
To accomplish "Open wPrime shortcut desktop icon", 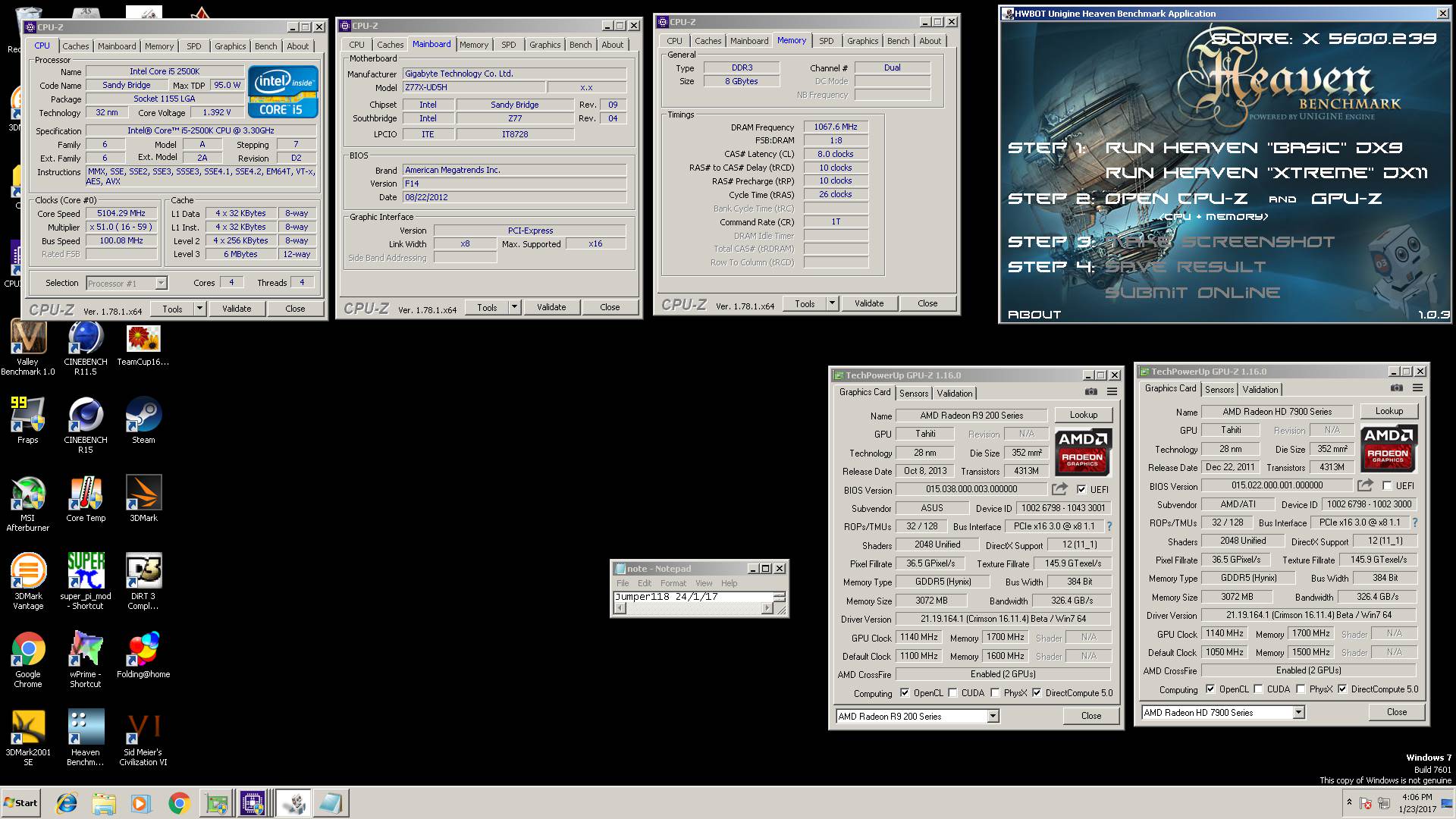I will 86,660.
